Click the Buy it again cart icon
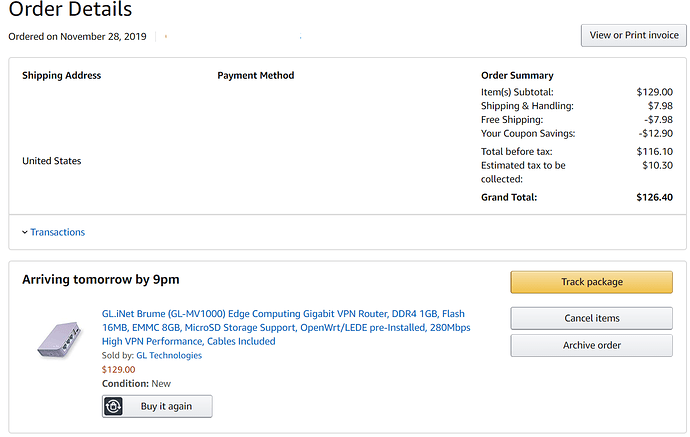The height and width of the screenshot is (437, 690). click(116, 407)
